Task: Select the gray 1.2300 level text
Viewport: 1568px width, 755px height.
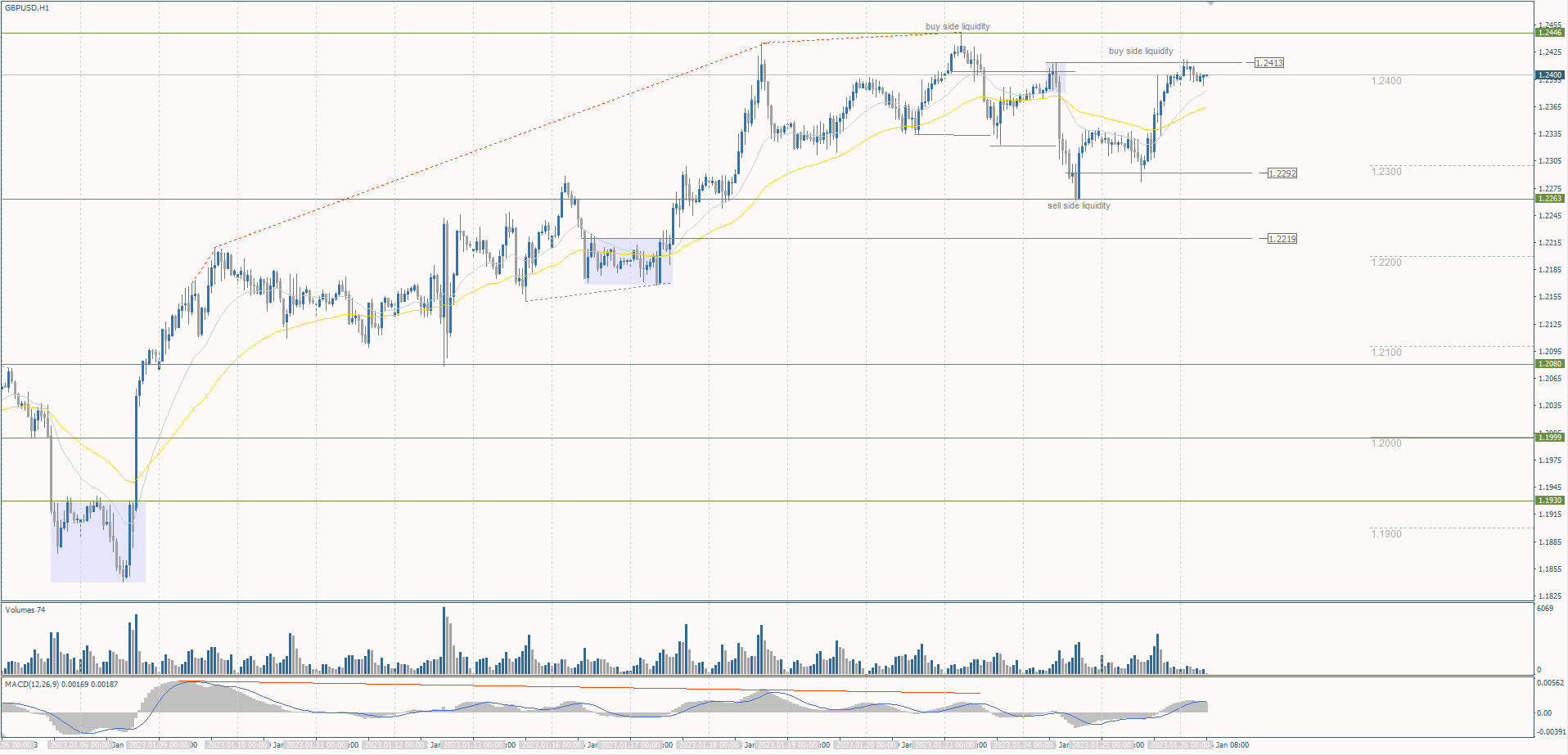Action: coord(1386,172)
